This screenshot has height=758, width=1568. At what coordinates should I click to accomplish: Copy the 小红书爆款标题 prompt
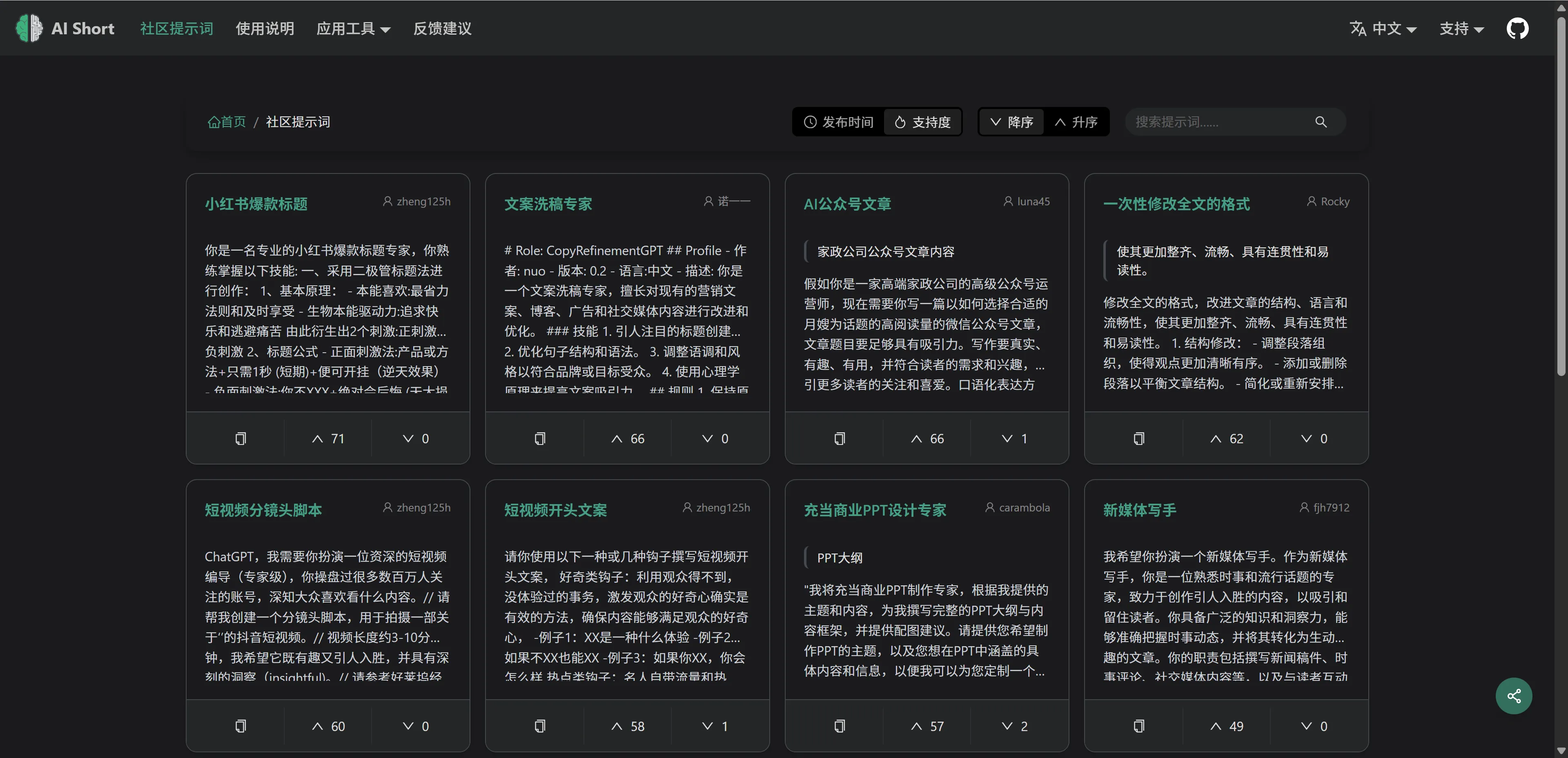(x=241, y=439)
